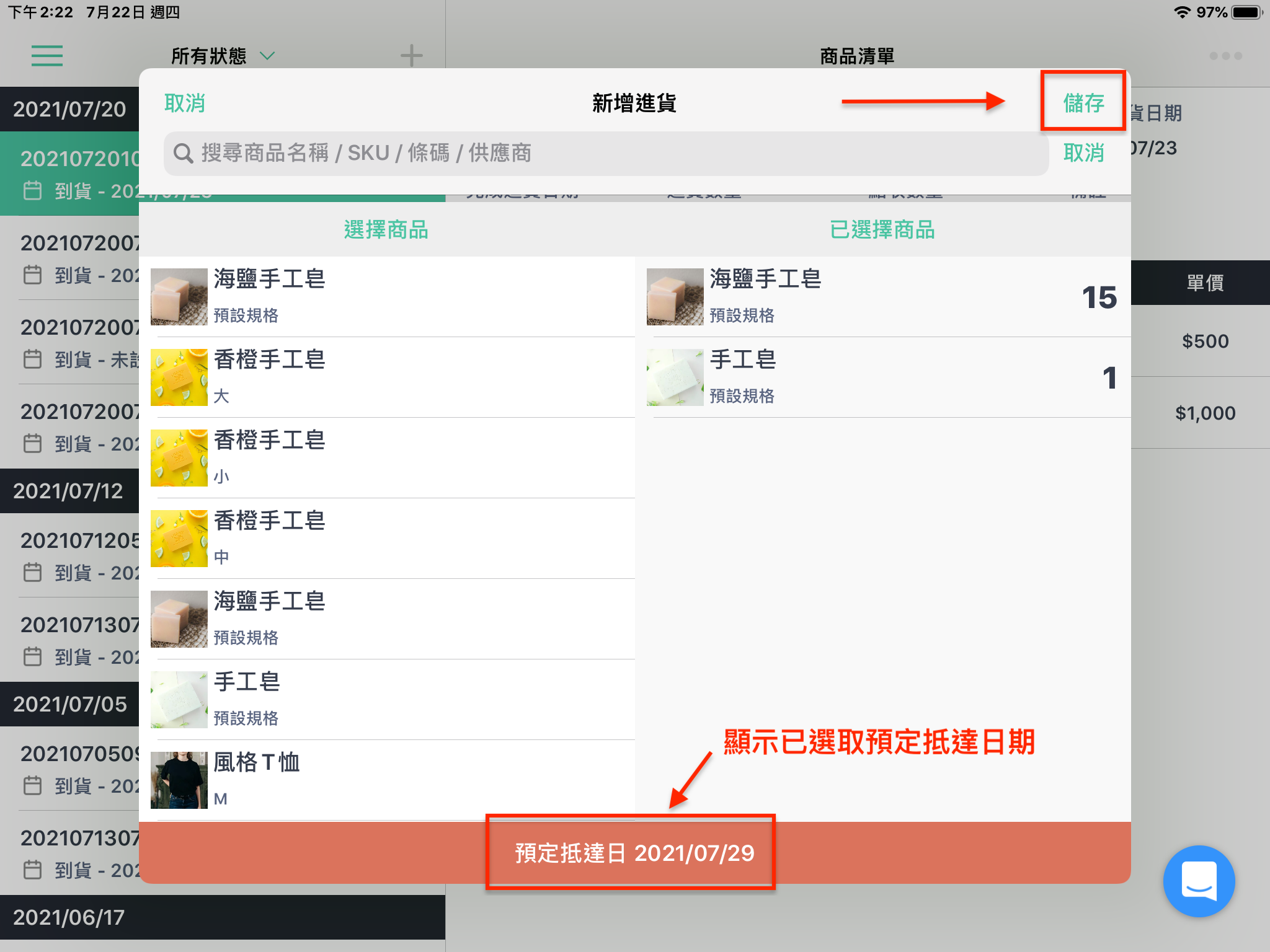Tap the 2021/07/05 date header
This screenshot has height=952, width=1270.
69,704
